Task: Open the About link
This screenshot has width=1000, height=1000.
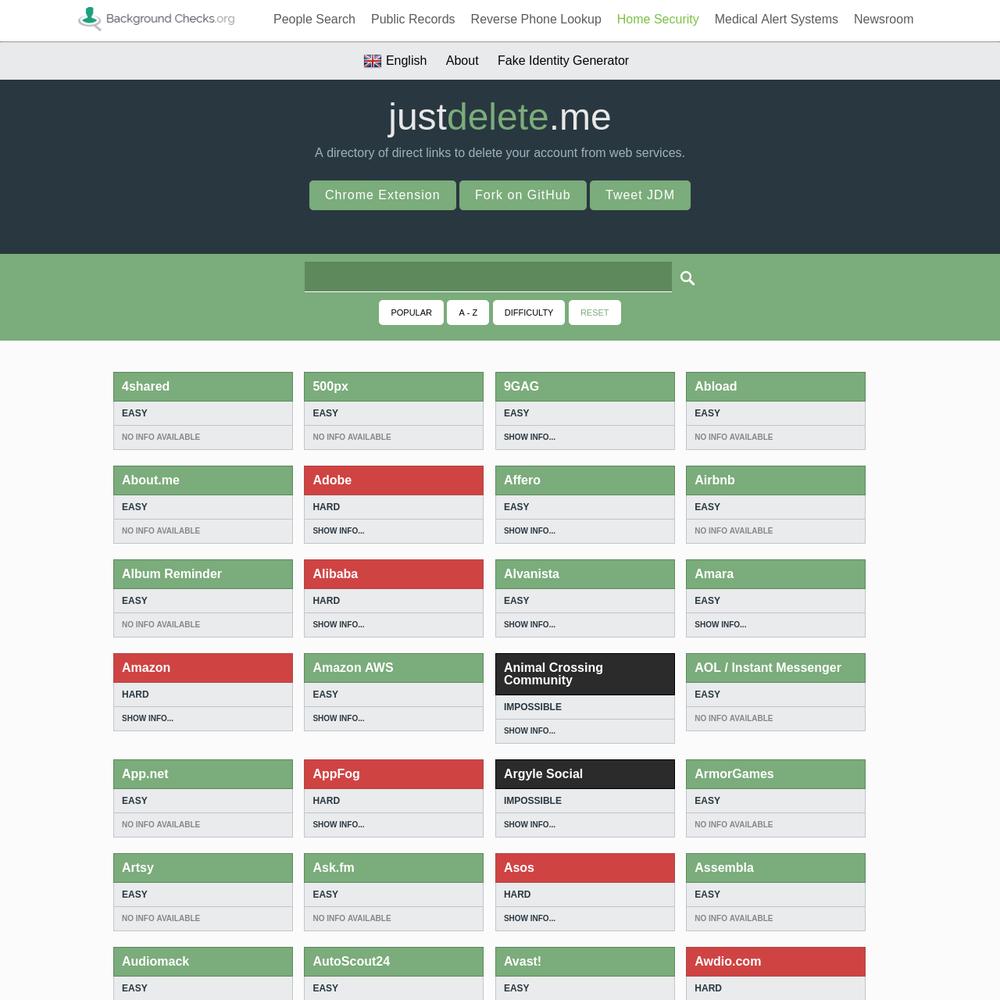Action: (462, 61)
